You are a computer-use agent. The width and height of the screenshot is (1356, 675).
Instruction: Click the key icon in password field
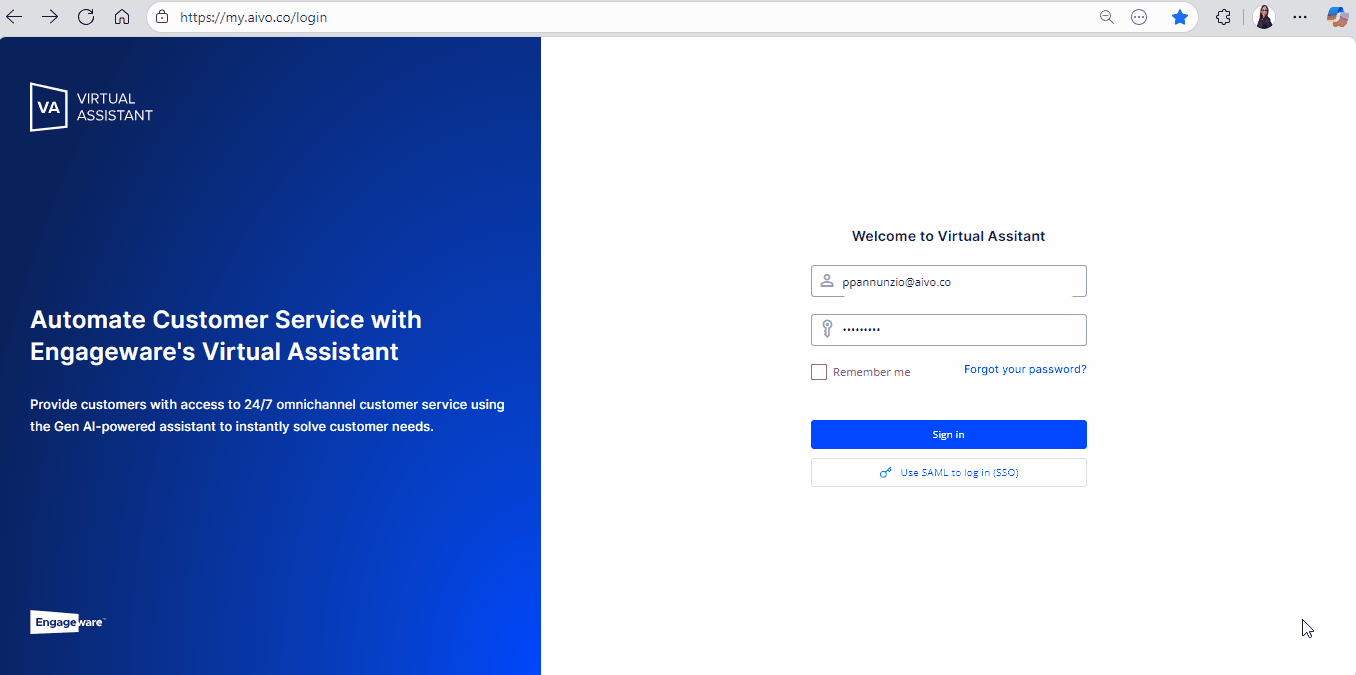[827, 329]
